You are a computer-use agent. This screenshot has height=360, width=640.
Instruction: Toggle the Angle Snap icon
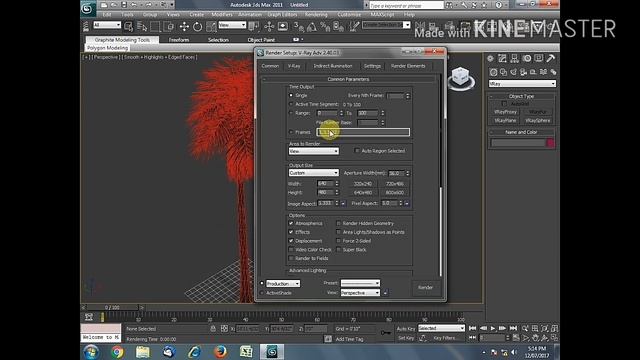click(x=311, y=27)
